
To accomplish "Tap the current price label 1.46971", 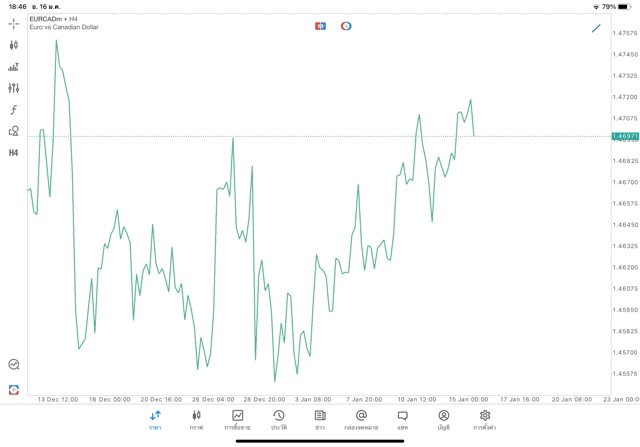I will click(x=624, y=136).
